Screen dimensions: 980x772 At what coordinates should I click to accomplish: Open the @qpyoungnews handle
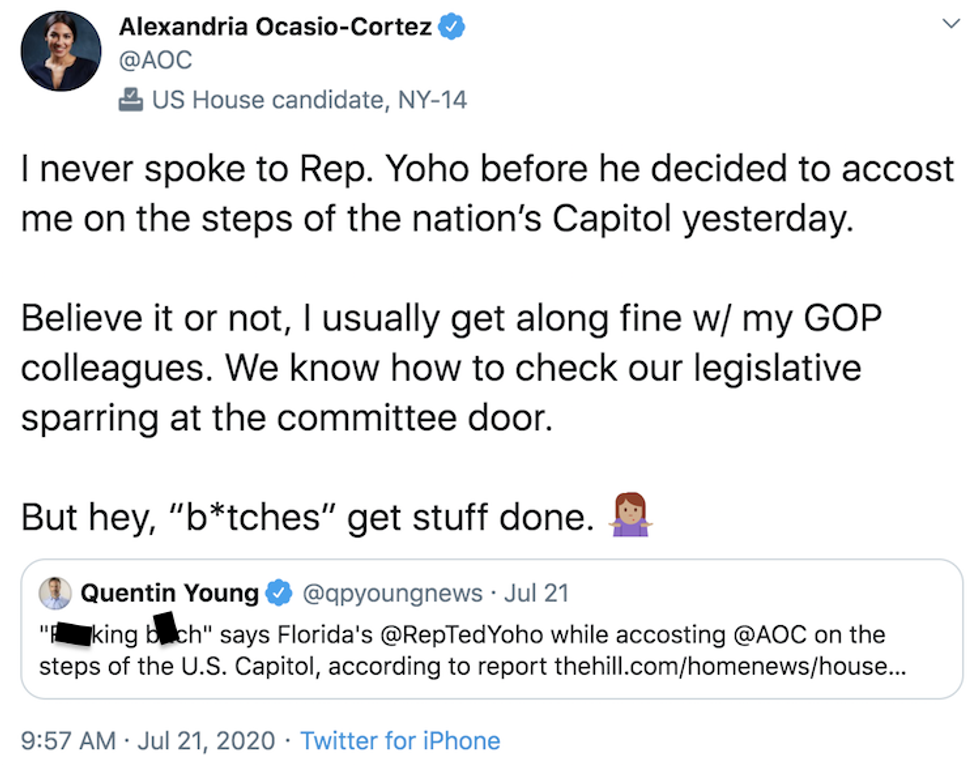pos(392,593)
